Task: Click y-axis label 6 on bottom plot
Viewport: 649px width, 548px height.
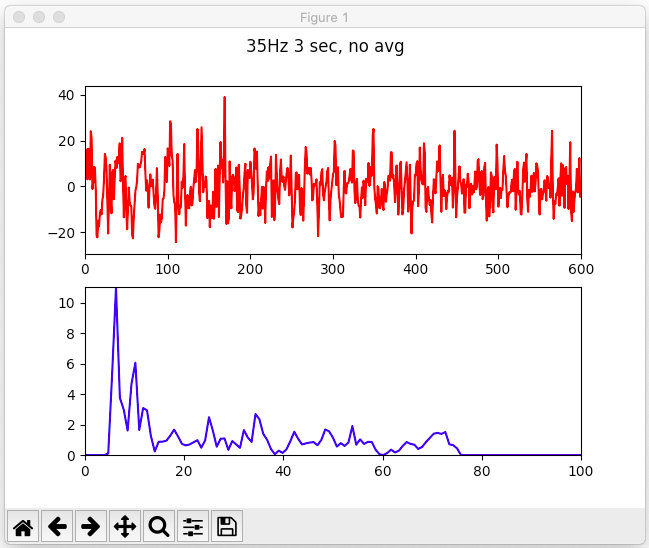Action: click(71, 364)
